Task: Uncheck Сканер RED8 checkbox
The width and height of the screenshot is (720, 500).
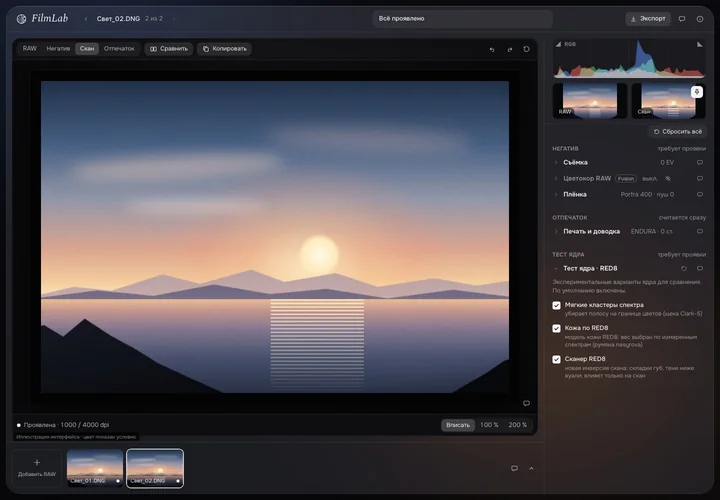Action: click(557, 360)
